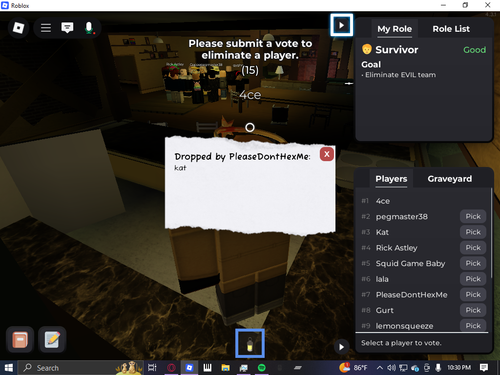Open the volume speaker tray icon
Image resolution: width=500 pixels, height=375 pixels.
[391, 368]
